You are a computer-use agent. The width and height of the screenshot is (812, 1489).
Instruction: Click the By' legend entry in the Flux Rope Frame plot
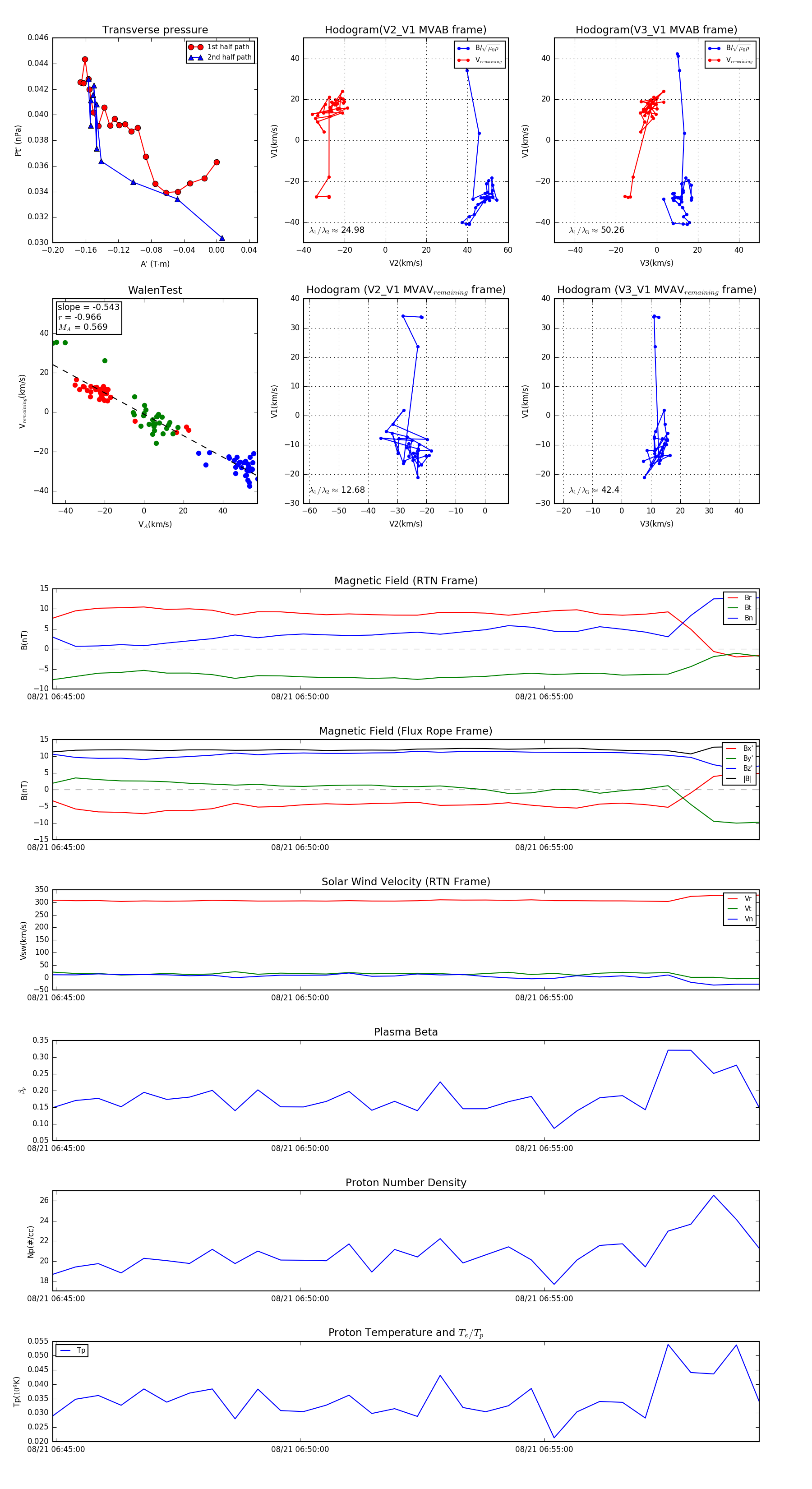point(740,758)
